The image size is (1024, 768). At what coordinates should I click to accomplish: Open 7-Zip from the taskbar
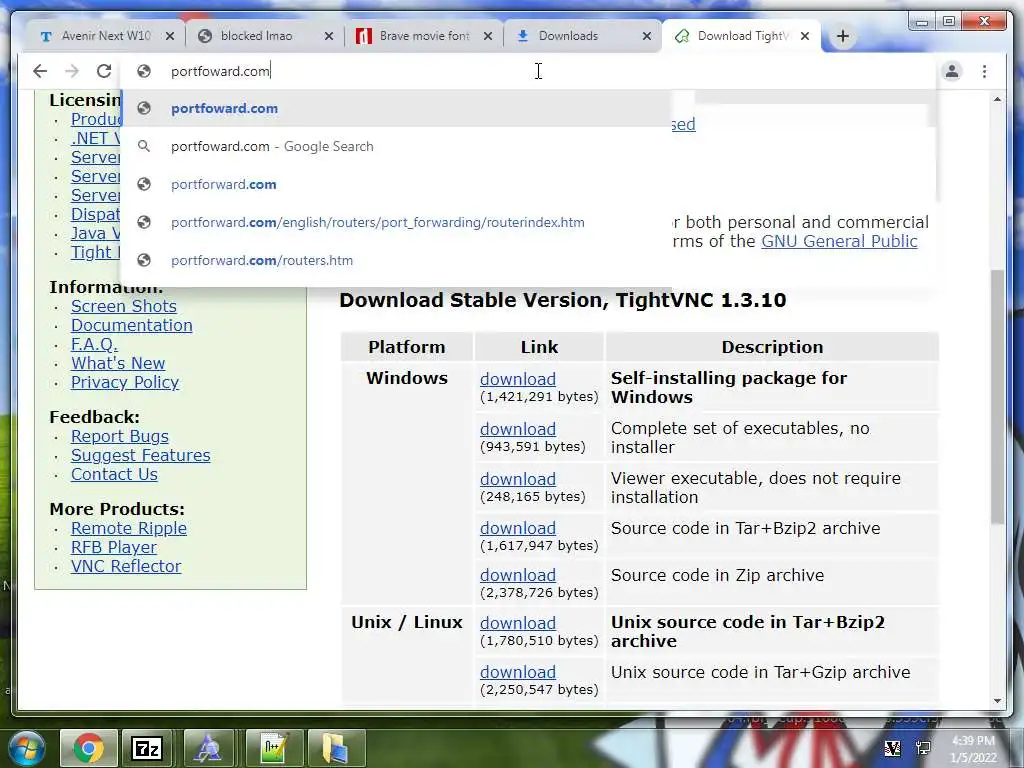coord(146,748)
